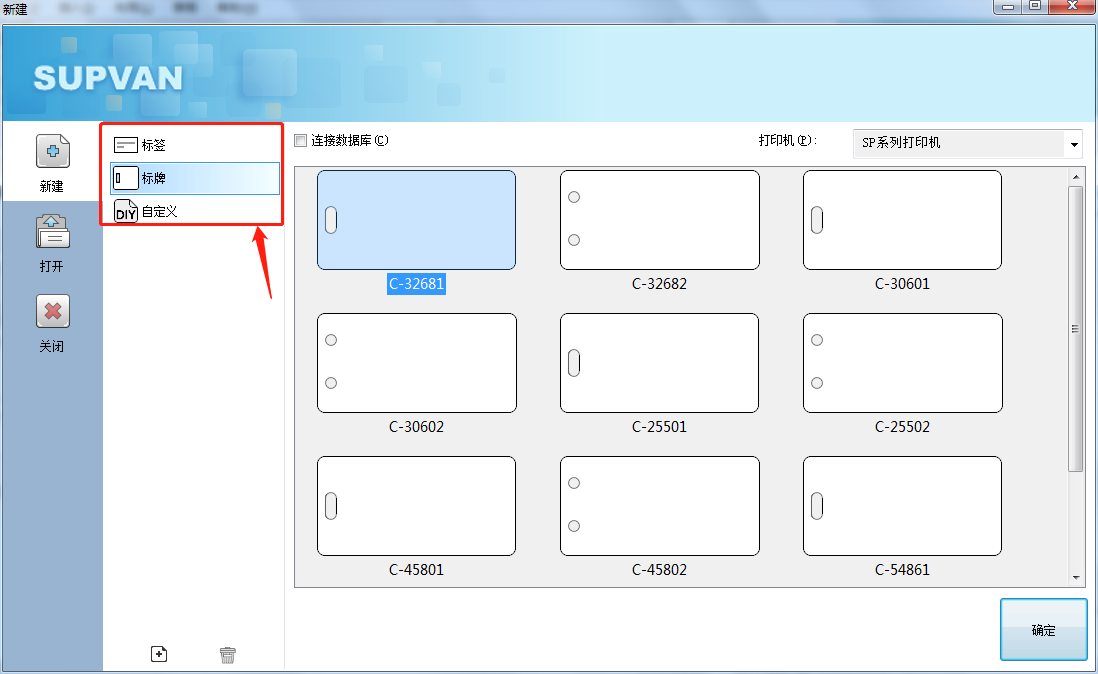Image resolution: width=1098 pixels, height=674 pixels.
Task: Click the trash delete icon below the panel
Action: coord(227,653)
